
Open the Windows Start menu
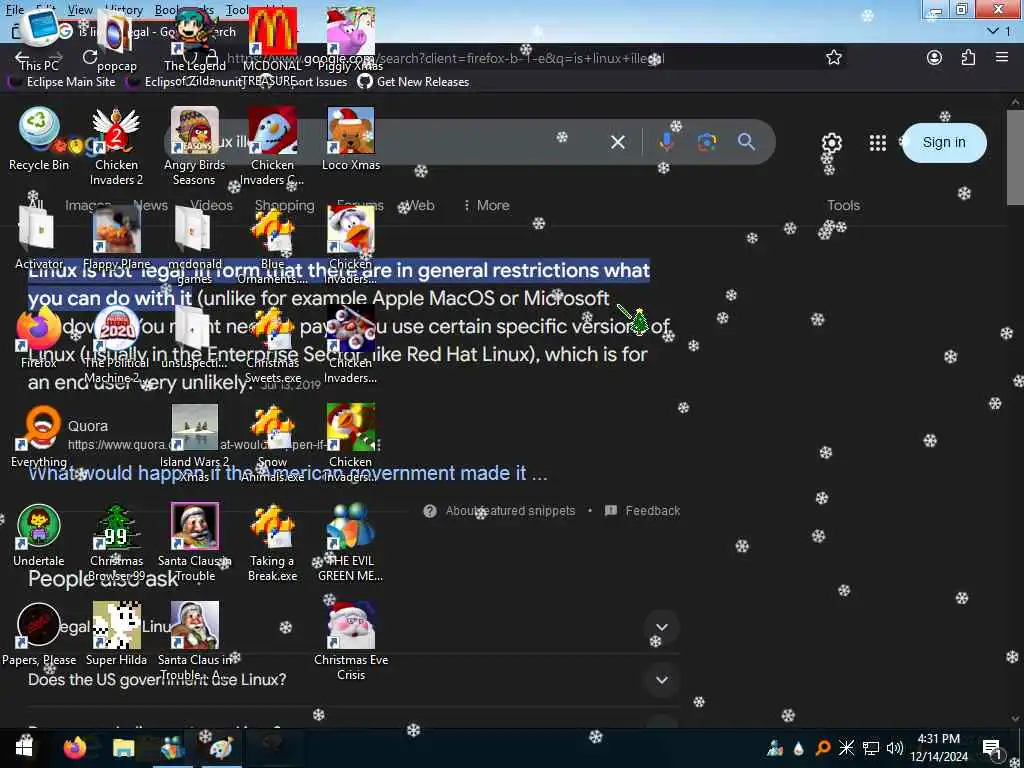coord(24,748)
